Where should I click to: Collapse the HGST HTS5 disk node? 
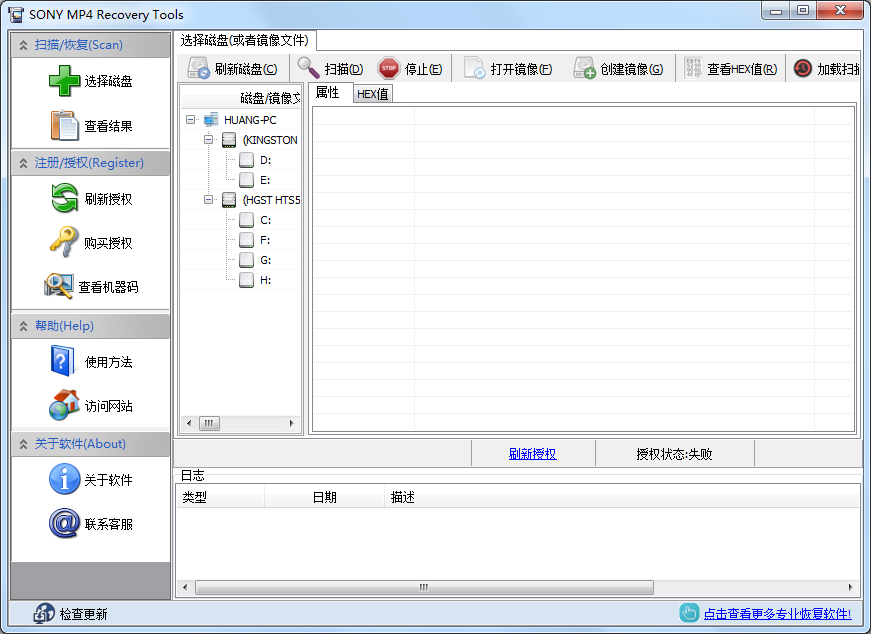(x=208, y=199)
